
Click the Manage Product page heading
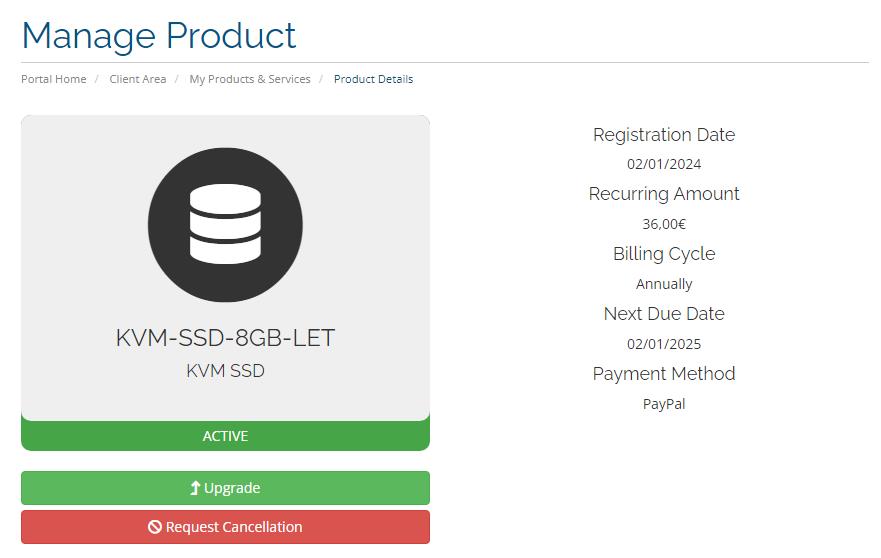(x=159, y=36)
